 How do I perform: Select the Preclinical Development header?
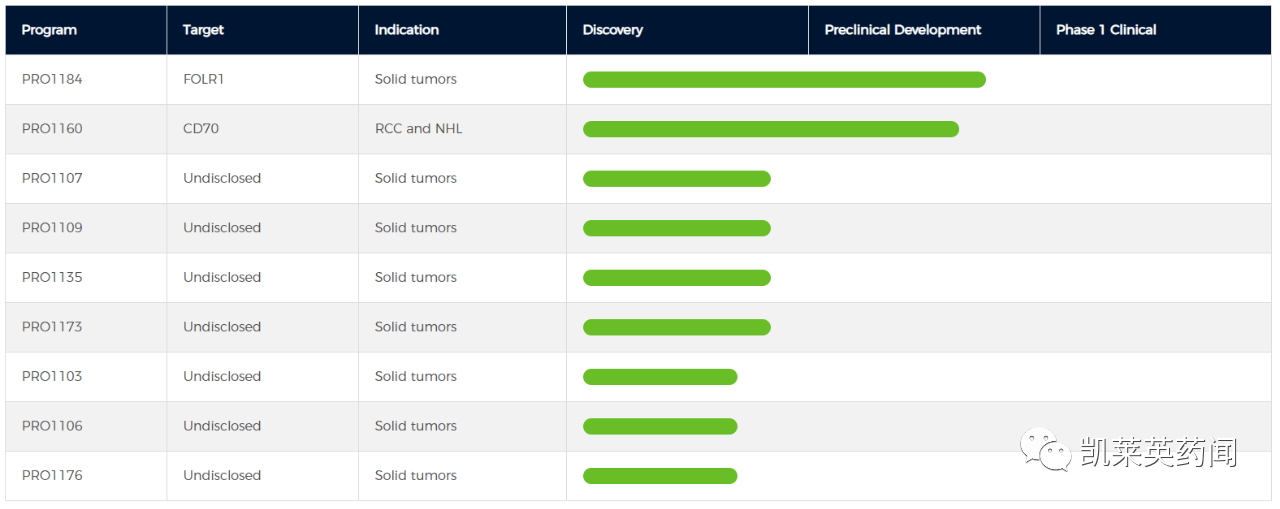click(x=902, y=30)
